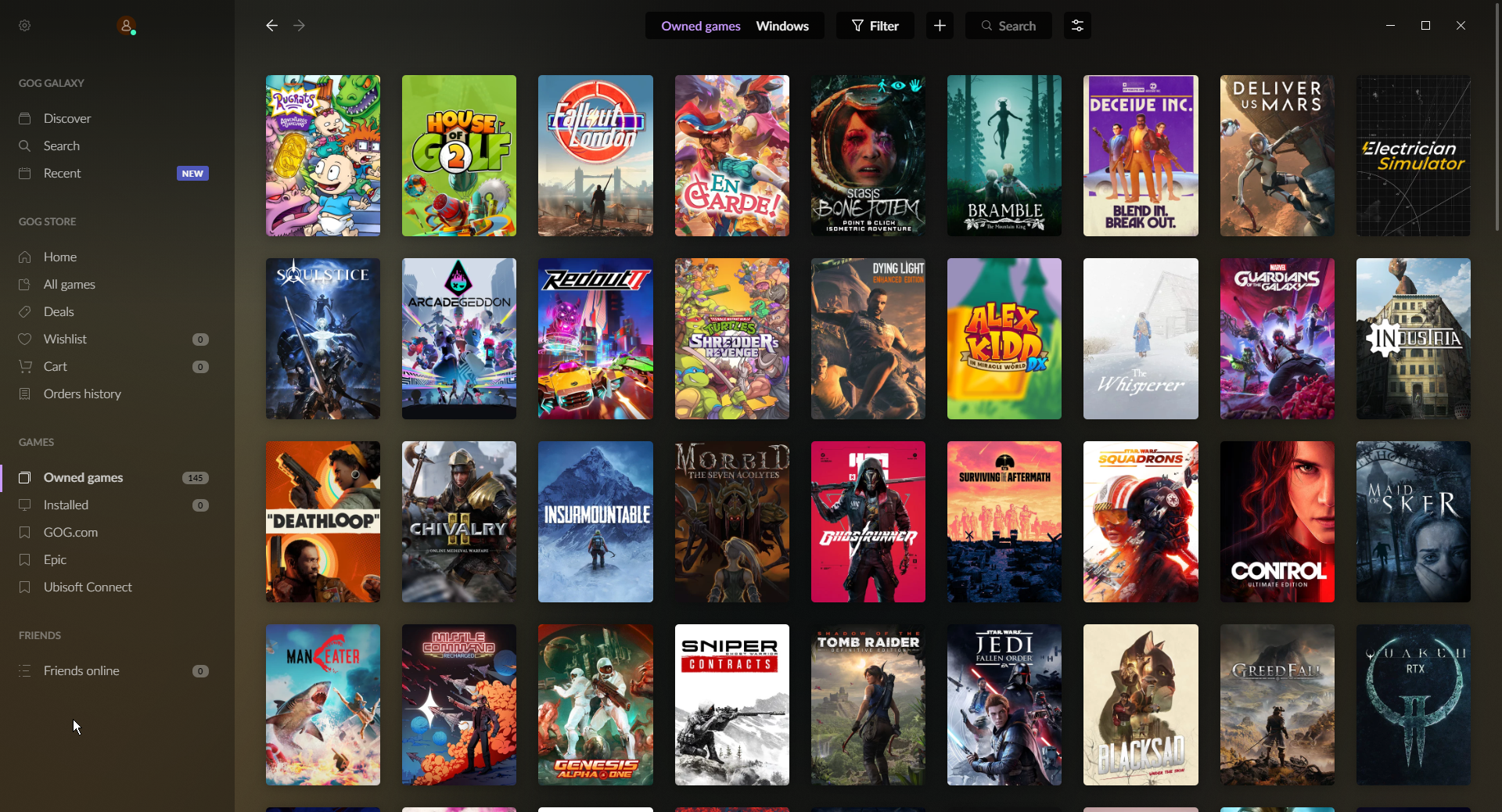
Task: Open Deathloop game cover
Action: click(323, 522)
